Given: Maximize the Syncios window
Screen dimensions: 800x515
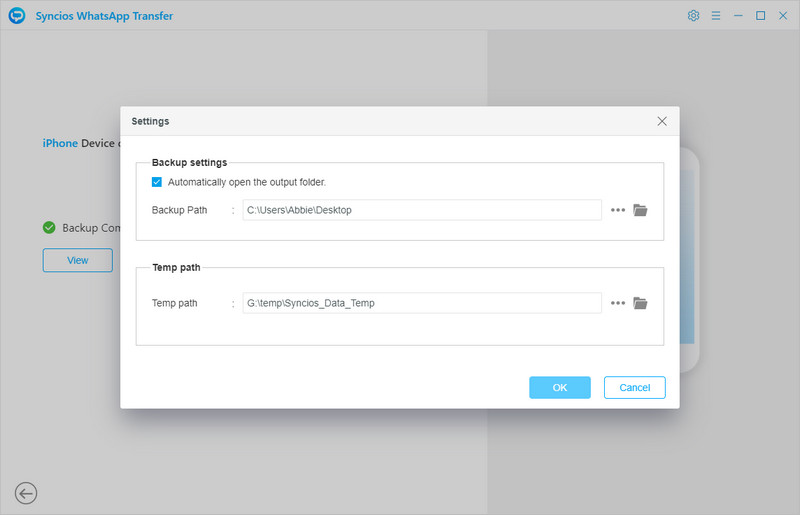Looking at the screenshot, I should pos(761,16).
